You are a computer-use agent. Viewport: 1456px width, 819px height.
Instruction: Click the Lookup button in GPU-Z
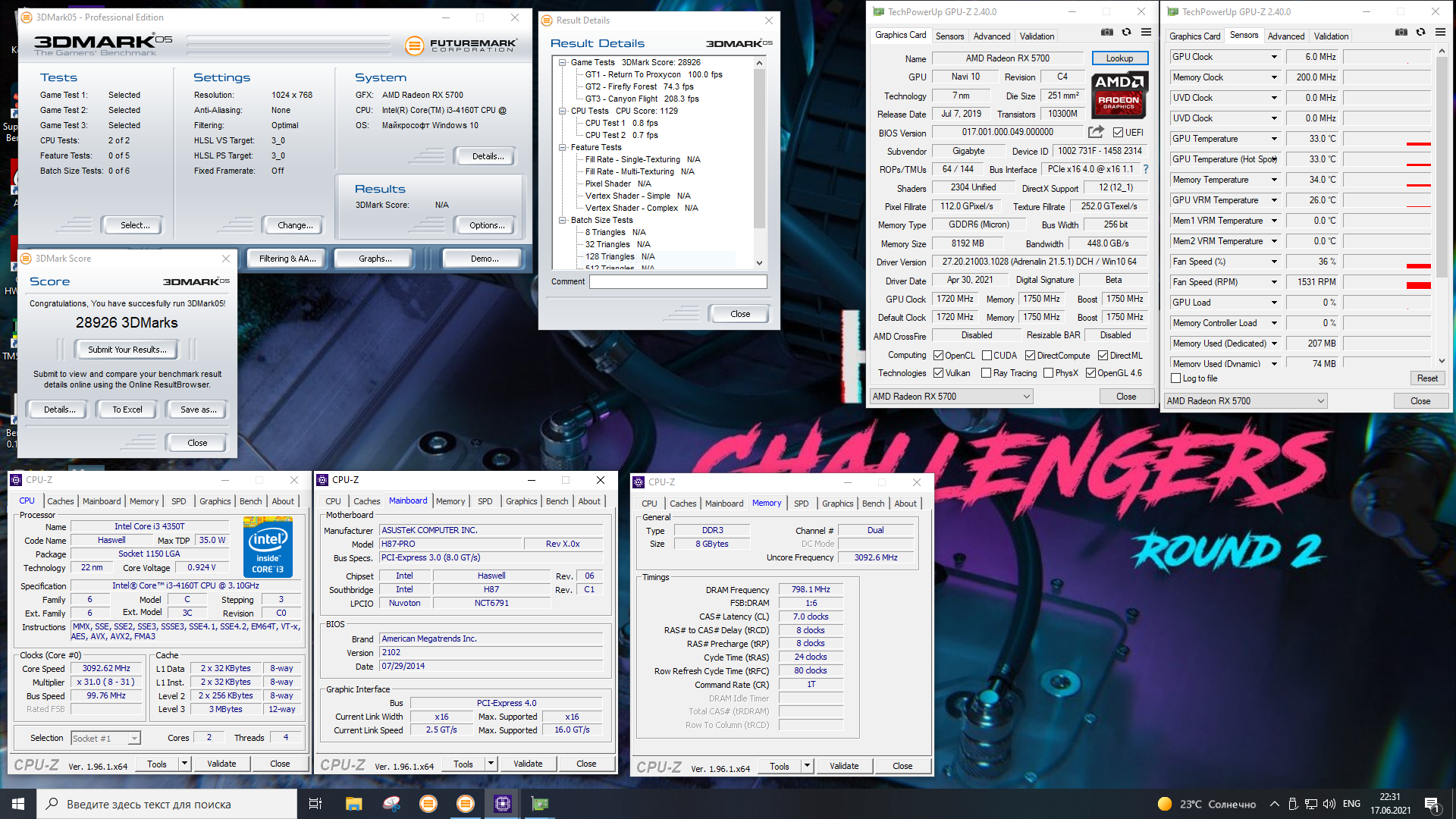tap(1119, 58)
